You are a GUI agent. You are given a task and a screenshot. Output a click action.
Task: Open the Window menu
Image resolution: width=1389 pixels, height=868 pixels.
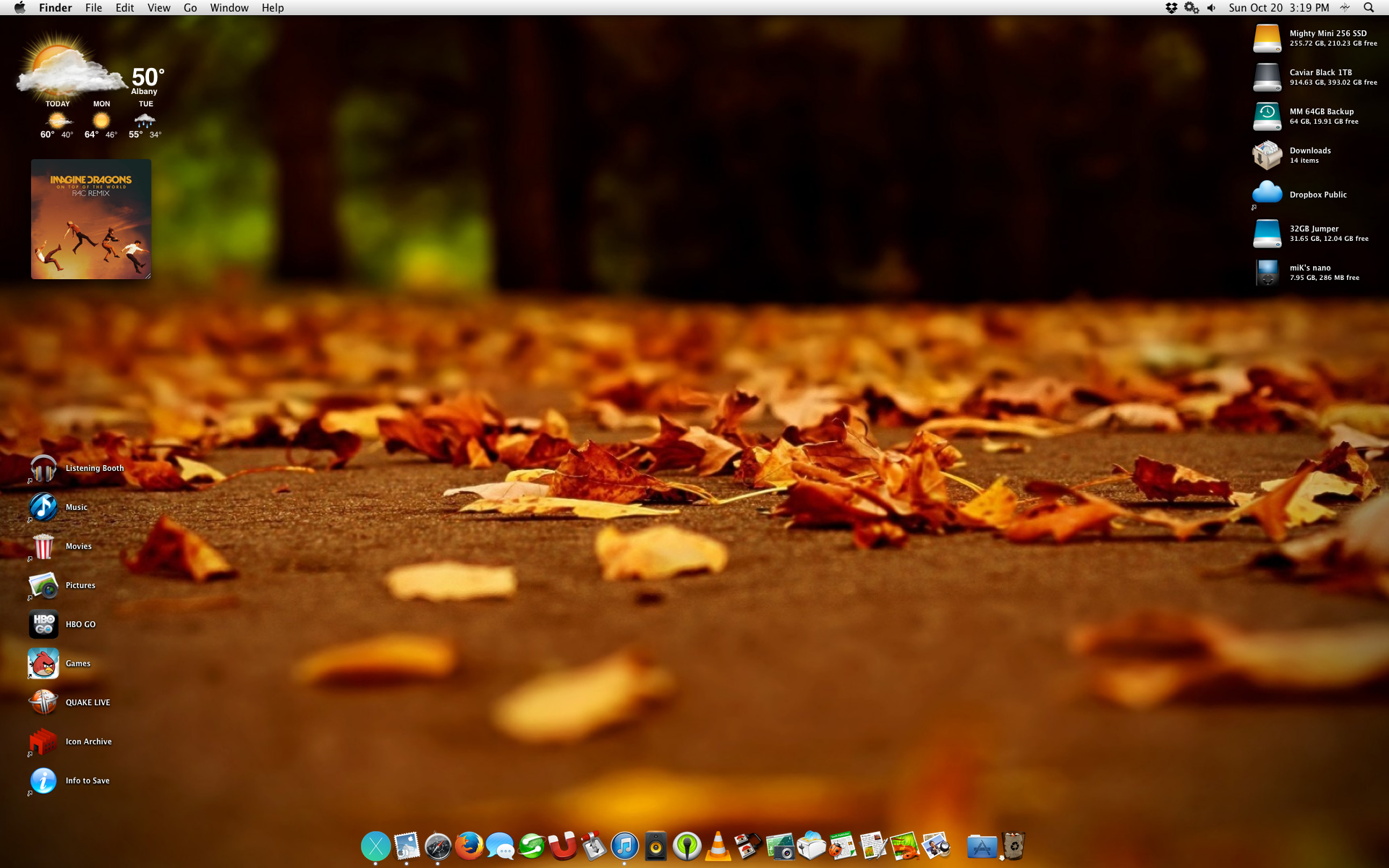pos(229,8)
